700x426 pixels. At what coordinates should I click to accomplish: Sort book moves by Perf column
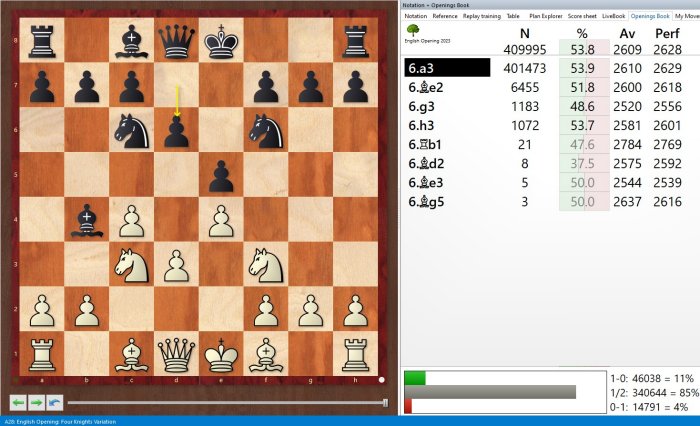tap(668, 34)
